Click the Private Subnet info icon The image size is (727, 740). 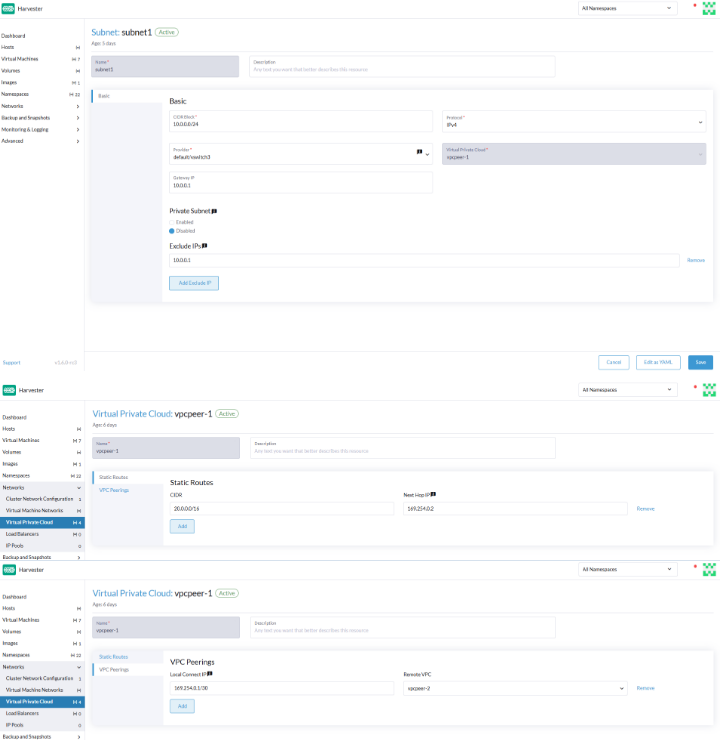coord(214,211)
